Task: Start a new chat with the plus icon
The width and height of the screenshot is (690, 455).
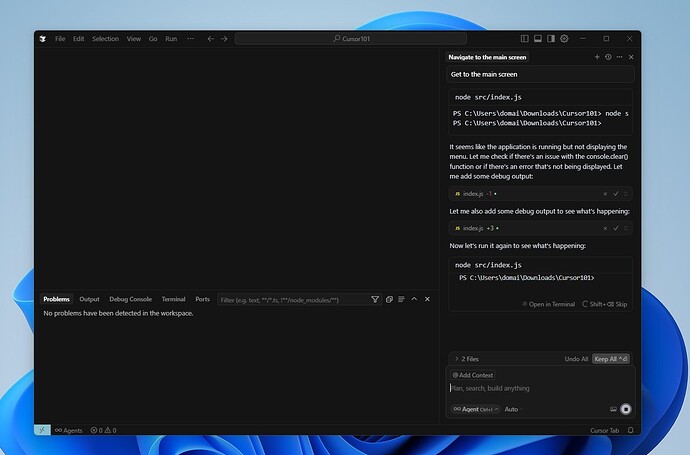Action: click(x=597, y=57)
